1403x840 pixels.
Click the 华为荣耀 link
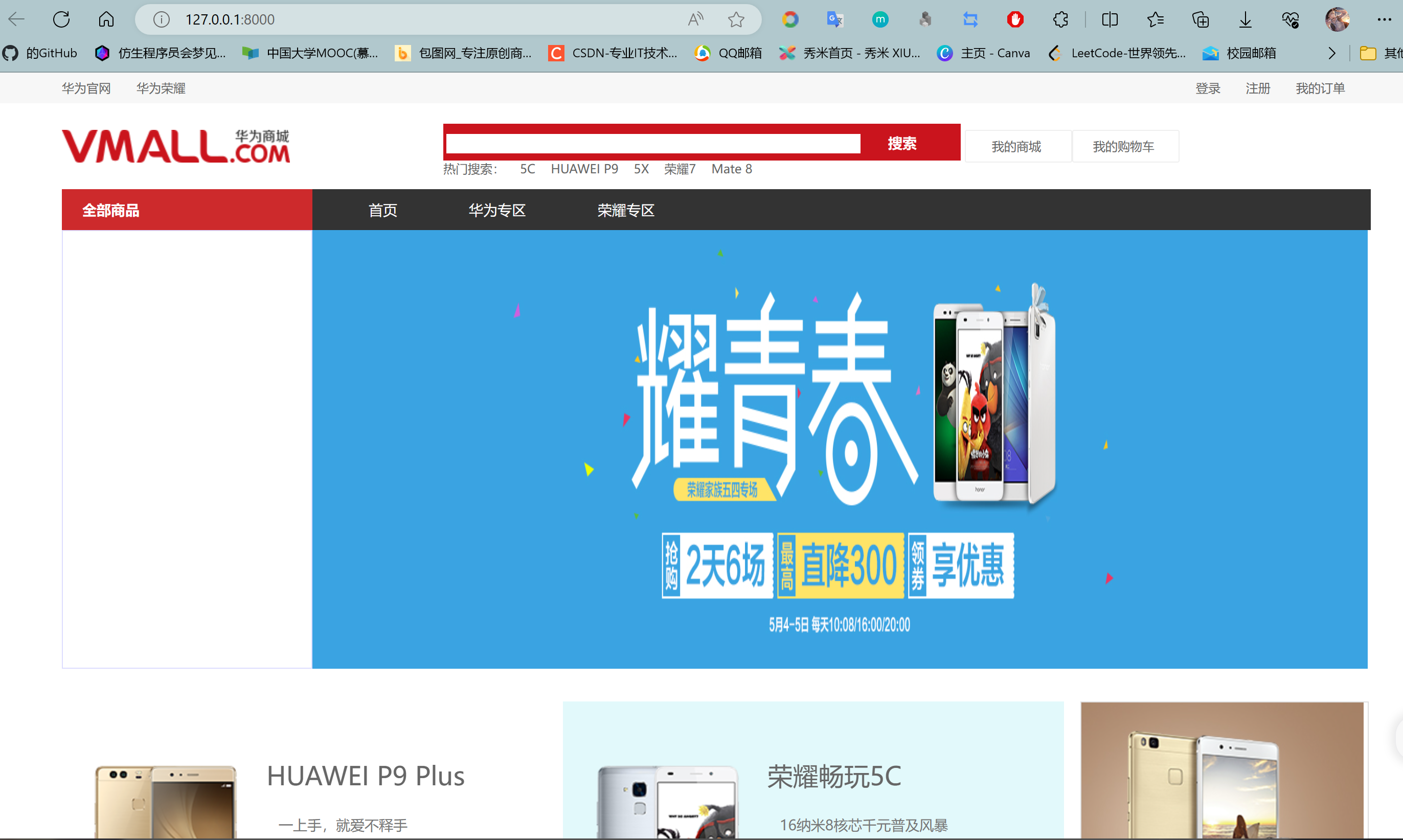tap(161, 88)
